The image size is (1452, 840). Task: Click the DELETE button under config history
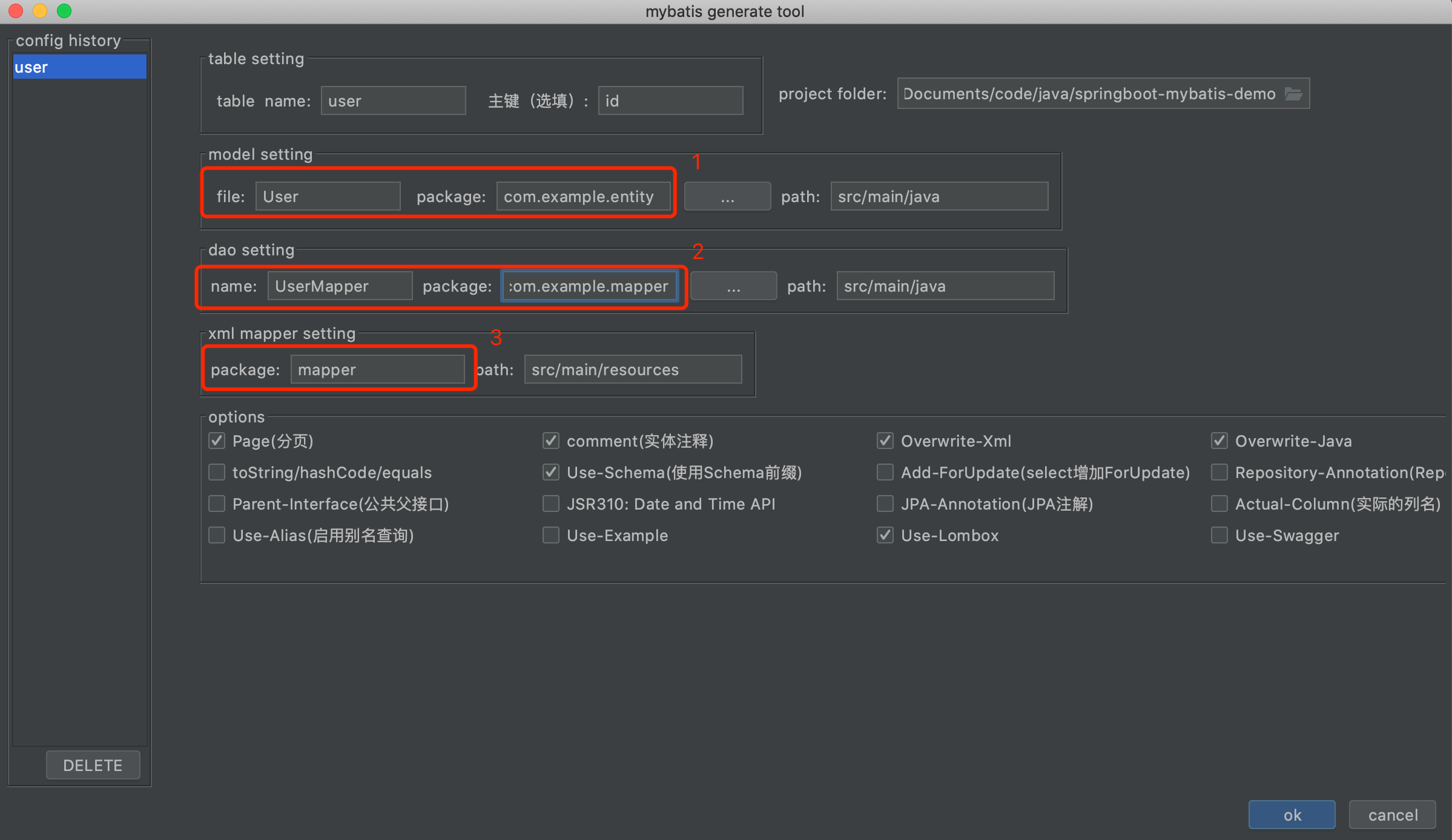[93, 764]
